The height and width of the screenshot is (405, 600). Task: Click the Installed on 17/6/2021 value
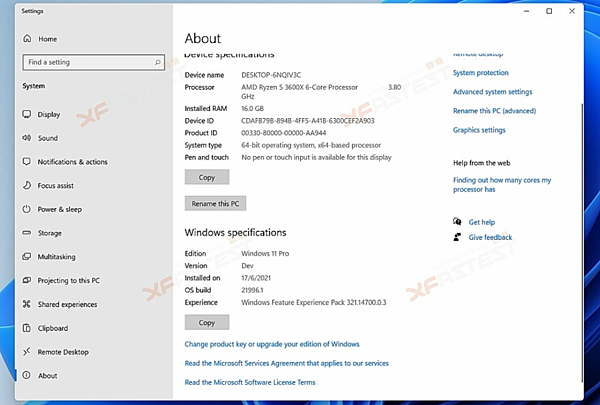(x=256, y=278)
